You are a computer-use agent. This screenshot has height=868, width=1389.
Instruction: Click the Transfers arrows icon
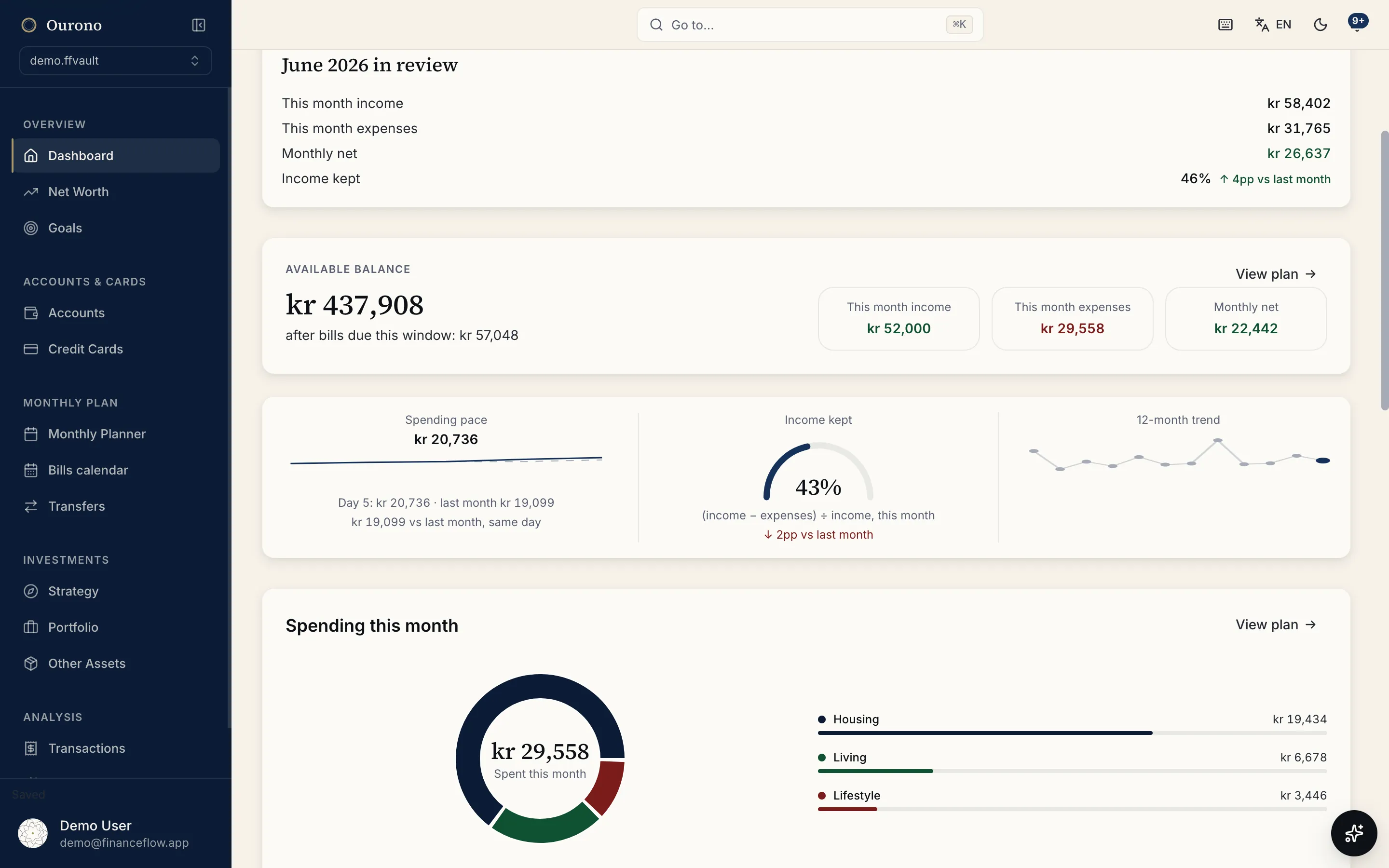[31, 506]
